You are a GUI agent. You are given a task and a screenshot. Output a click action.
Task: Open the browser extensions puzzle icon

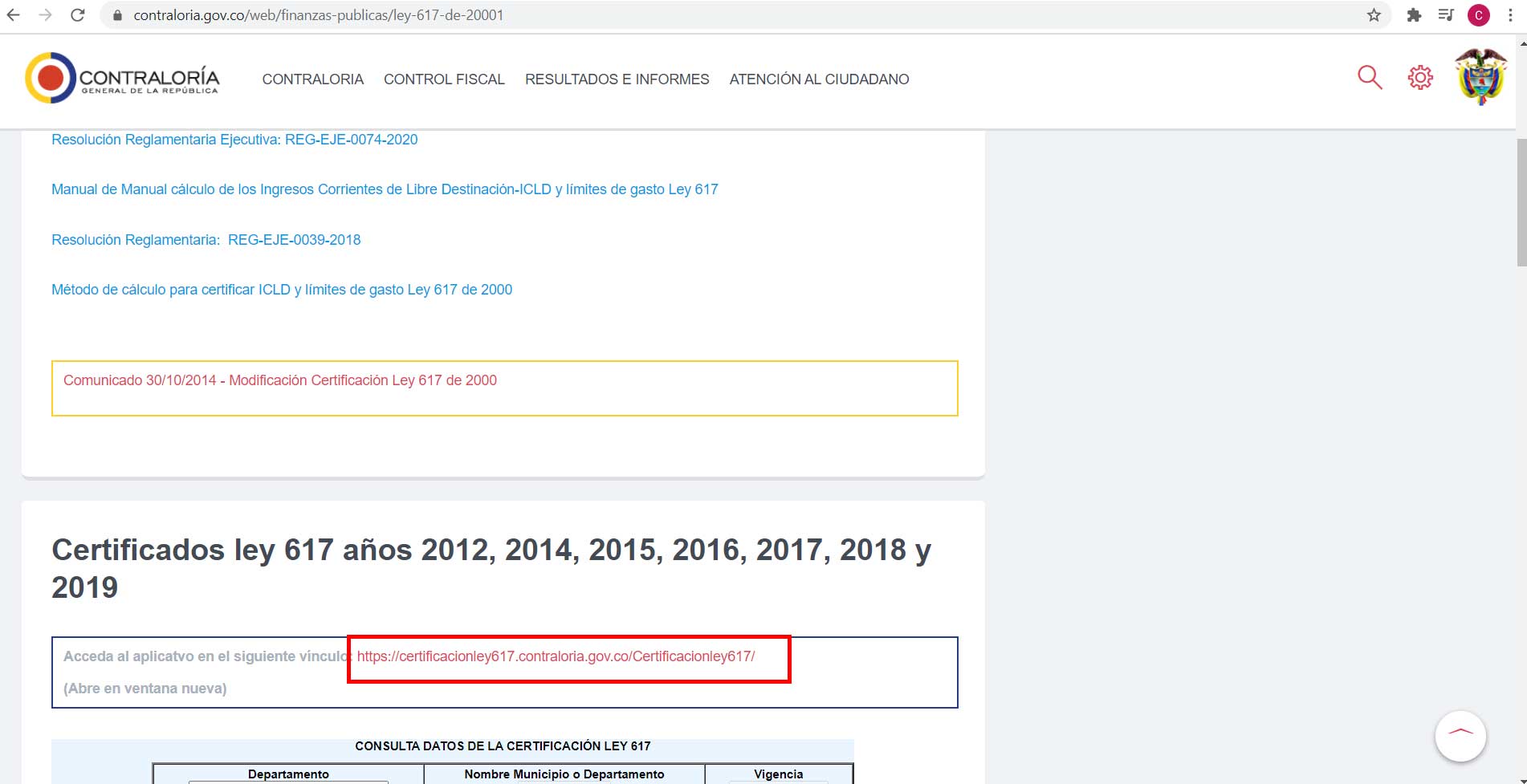[x=1414, y=15]
